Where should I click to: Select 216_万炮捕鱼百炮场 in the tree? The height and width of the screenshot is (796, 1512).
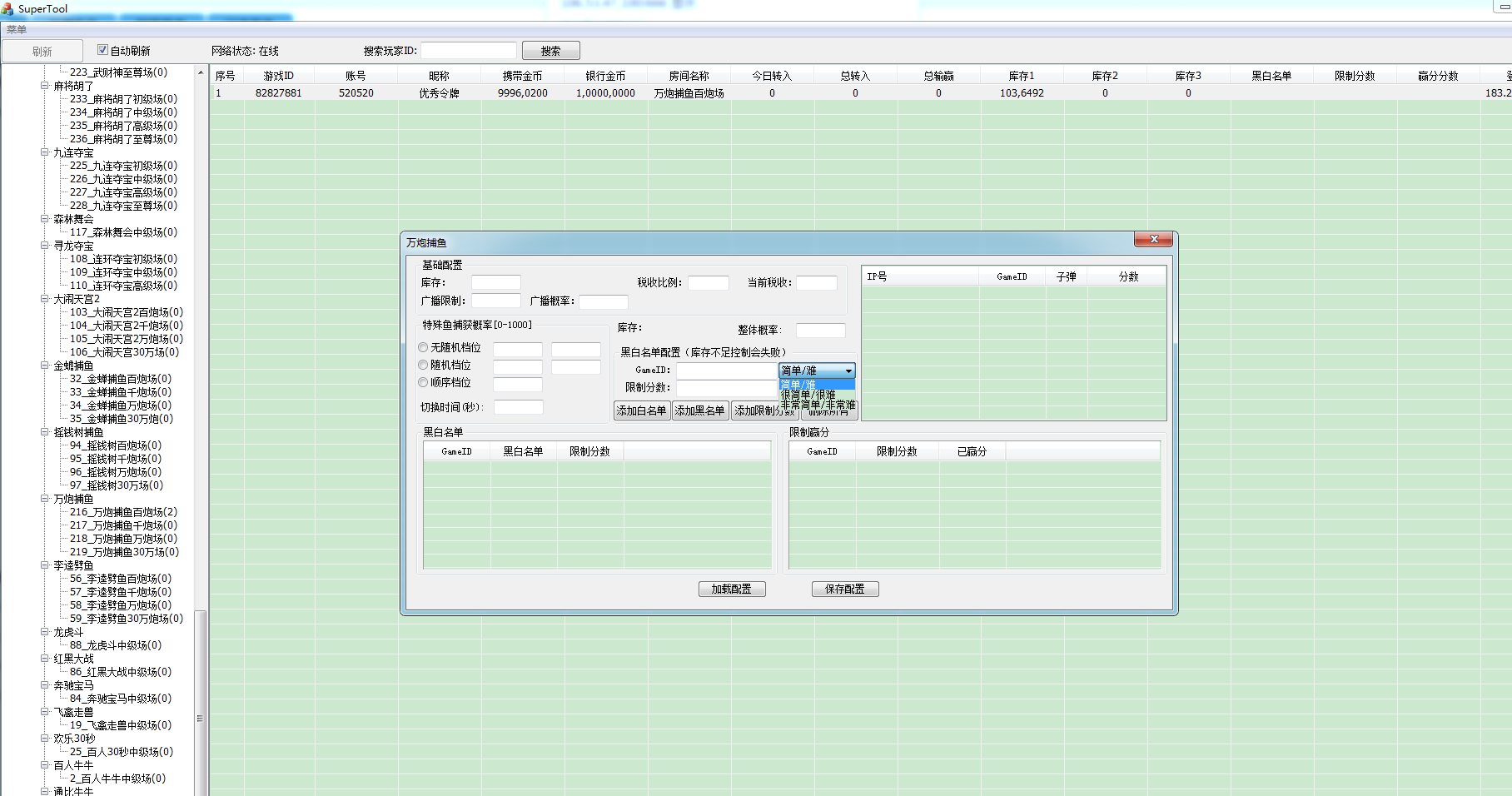pyautogui.click(x=122, y=512)
